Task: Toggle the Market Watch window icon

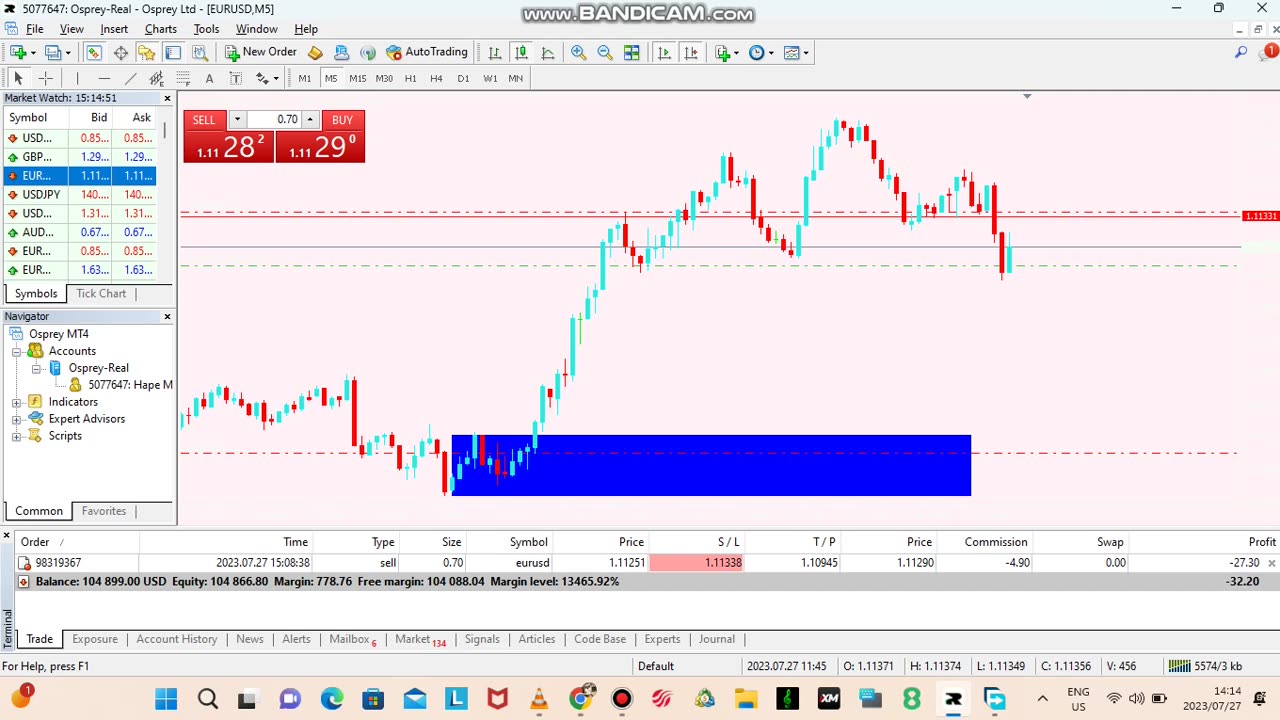Action: 94,52
